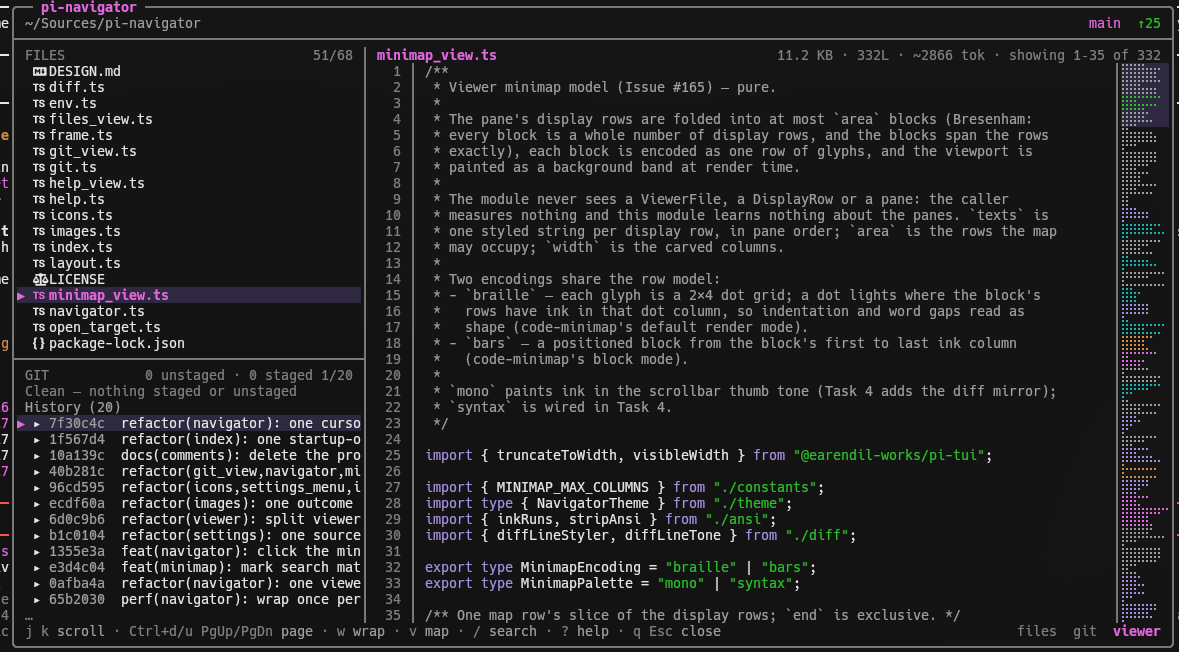Click the main branch indicator

click(x=1105, y=23)
